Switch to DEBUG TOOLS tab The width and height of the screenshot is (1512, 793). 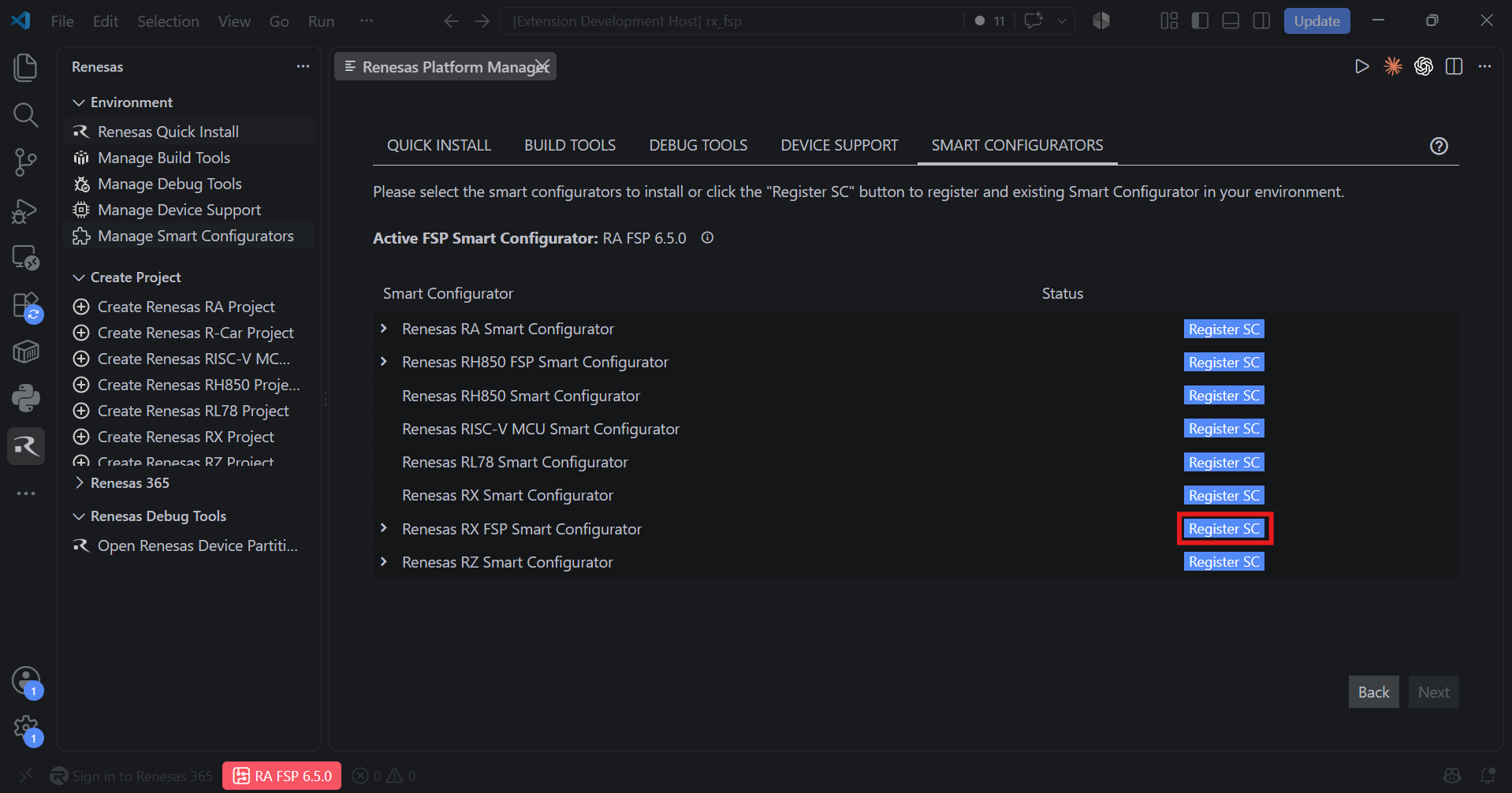(x=698, y=145)
